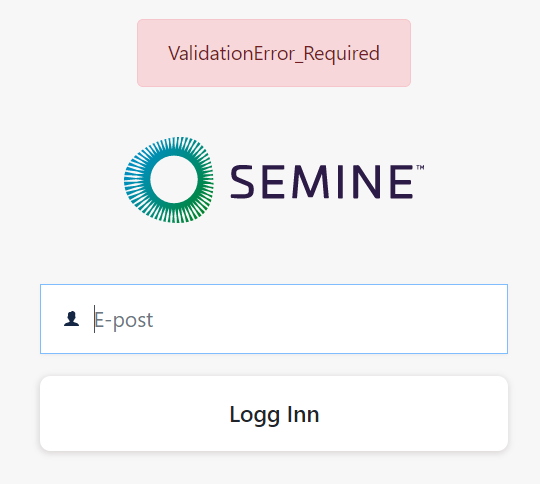Click the empty area of the E-post field
Image resolution: width=540 pixels, height=484 pixels.
(x=327, y=319)
